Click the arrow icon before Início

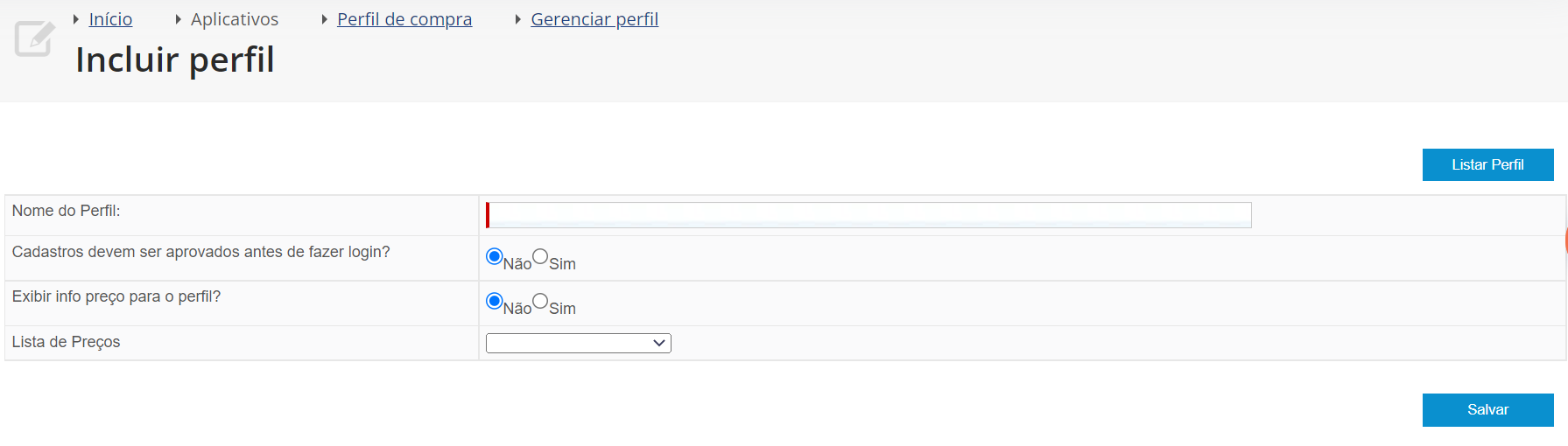[76, 19]
